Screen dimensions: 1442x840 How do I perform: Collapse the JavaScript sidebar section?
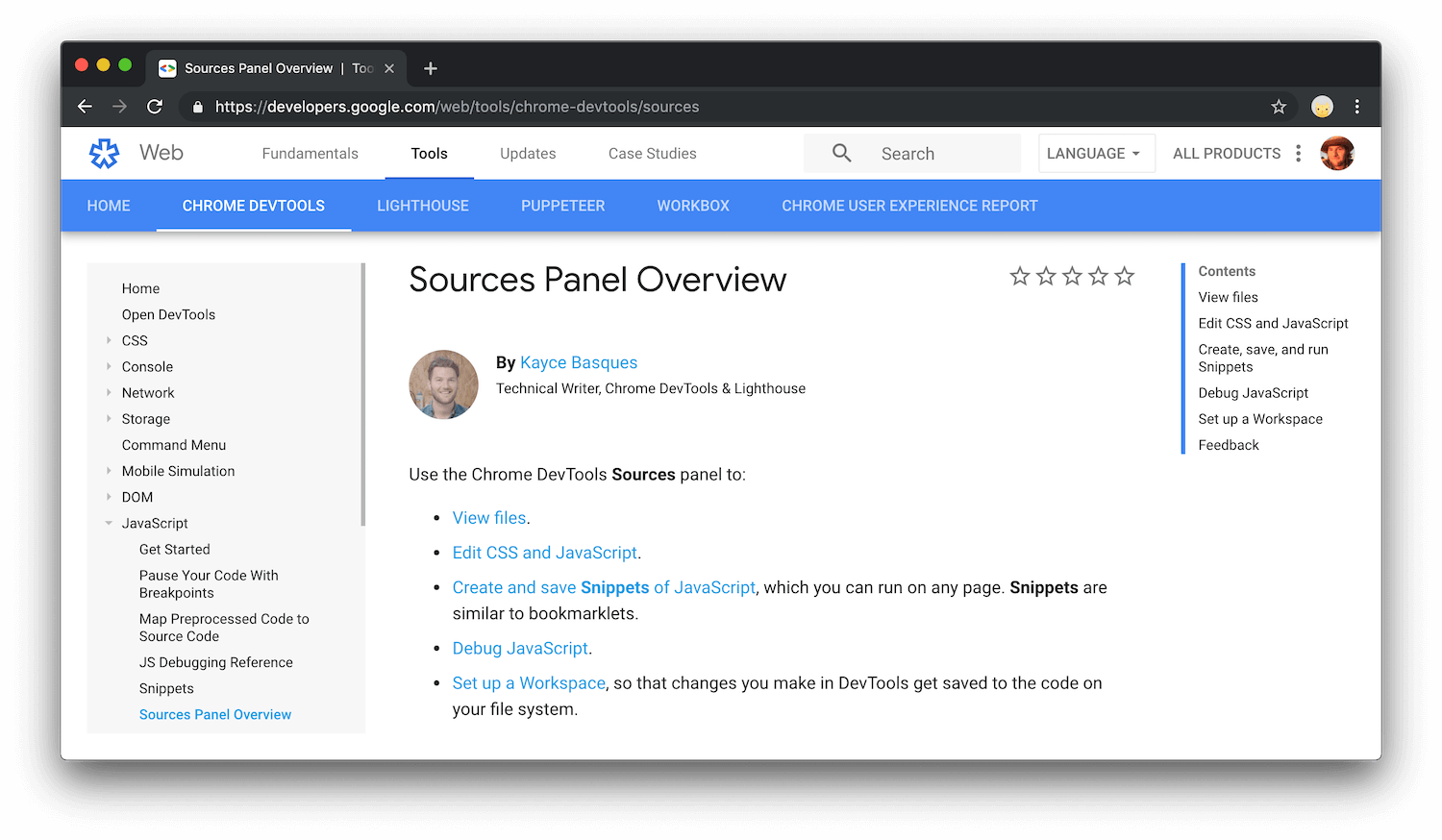pos(108,523)
